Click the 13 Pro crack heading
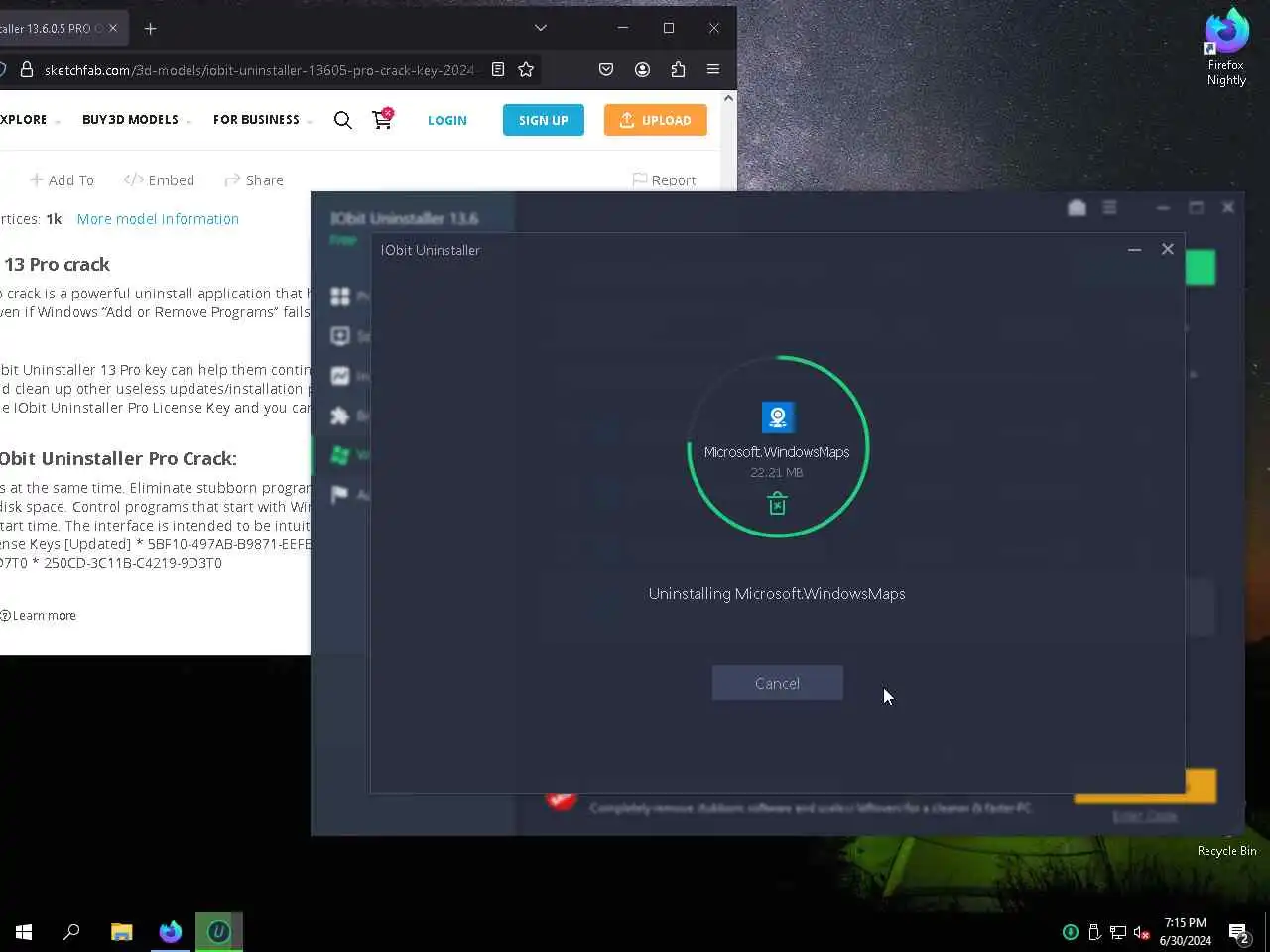 57,265
